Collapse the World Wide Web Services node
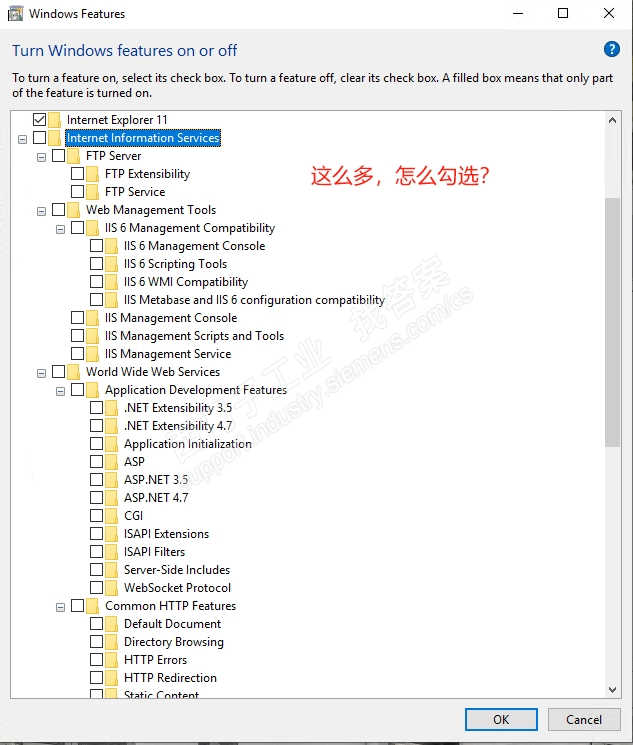 pyautogui.click(x=41, y=373)
